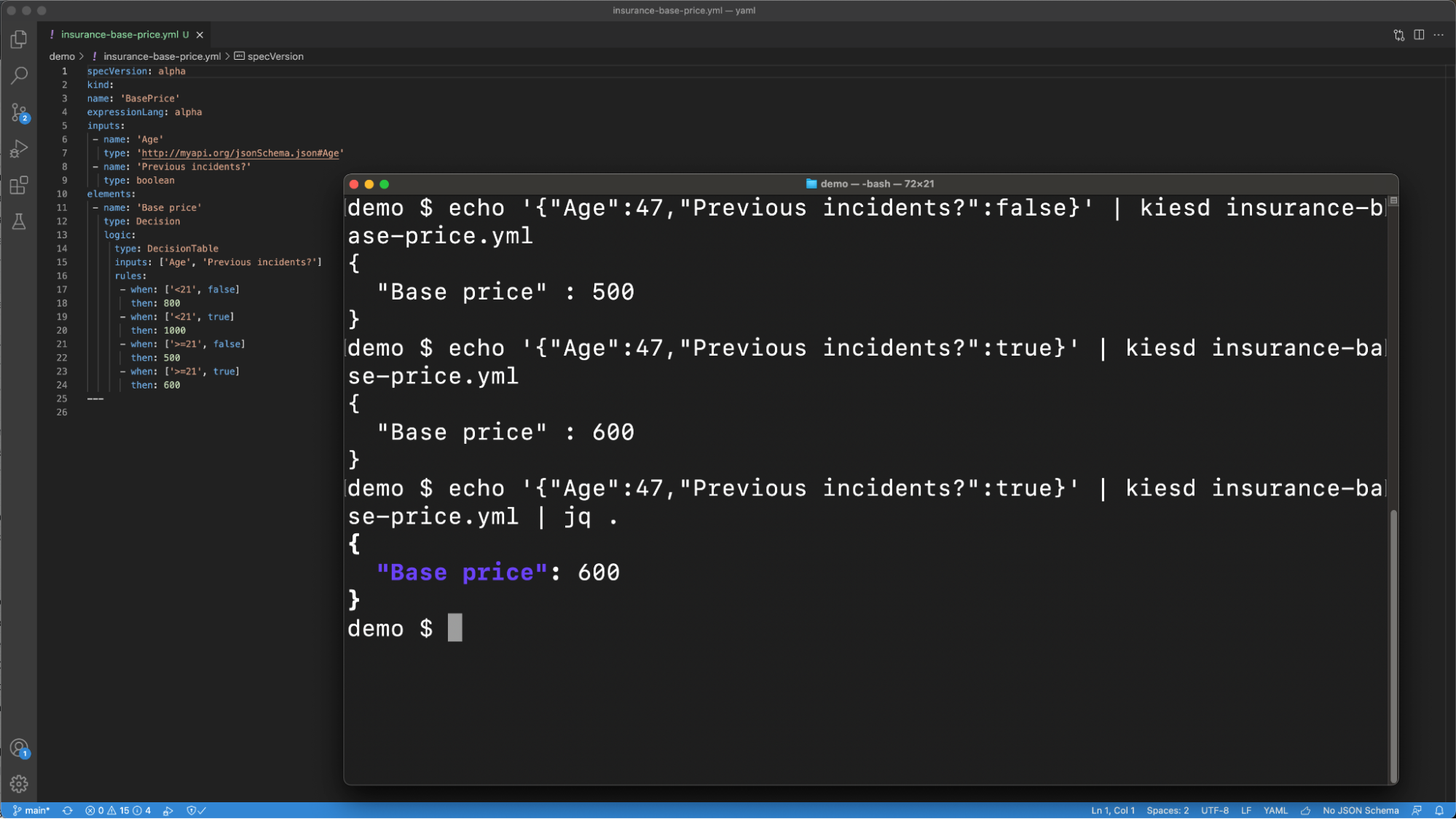The height and width of the screenshot is (819, 1456).
Task: Click specVersion in the breadcrumb bar
Action: [x=275, y=57]
